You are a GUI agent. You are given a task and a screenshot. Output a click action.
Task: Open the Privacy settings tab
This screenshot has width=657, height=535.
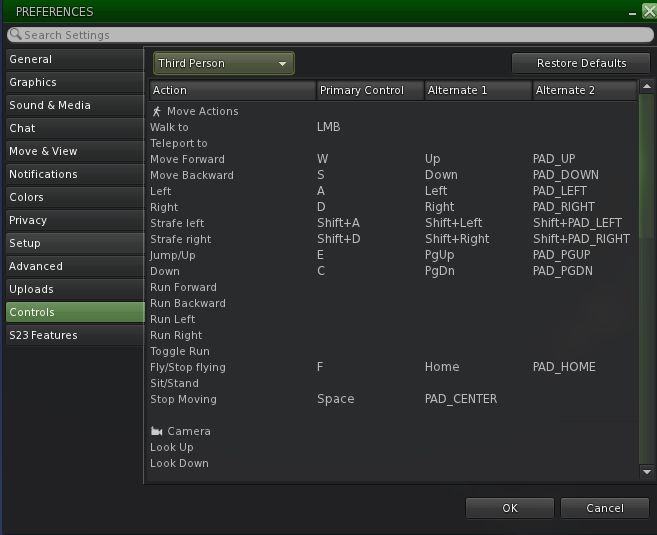coord(73,220)
